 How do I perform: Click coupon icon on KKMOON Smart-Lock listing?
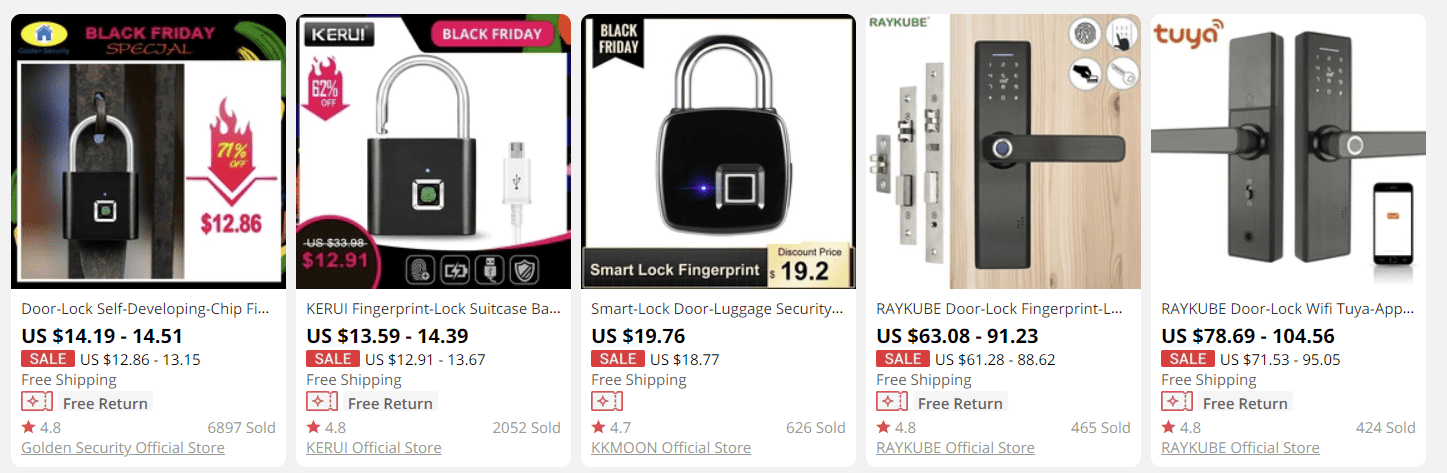click(607, 402)
